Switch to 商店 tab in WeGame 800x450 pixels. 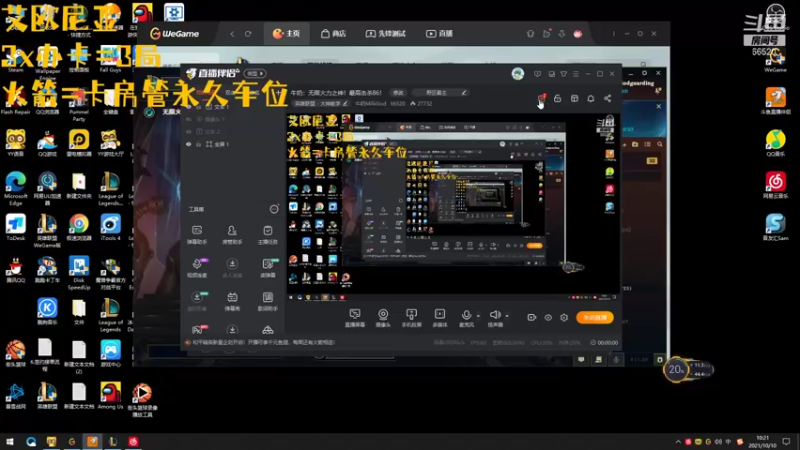333,34
